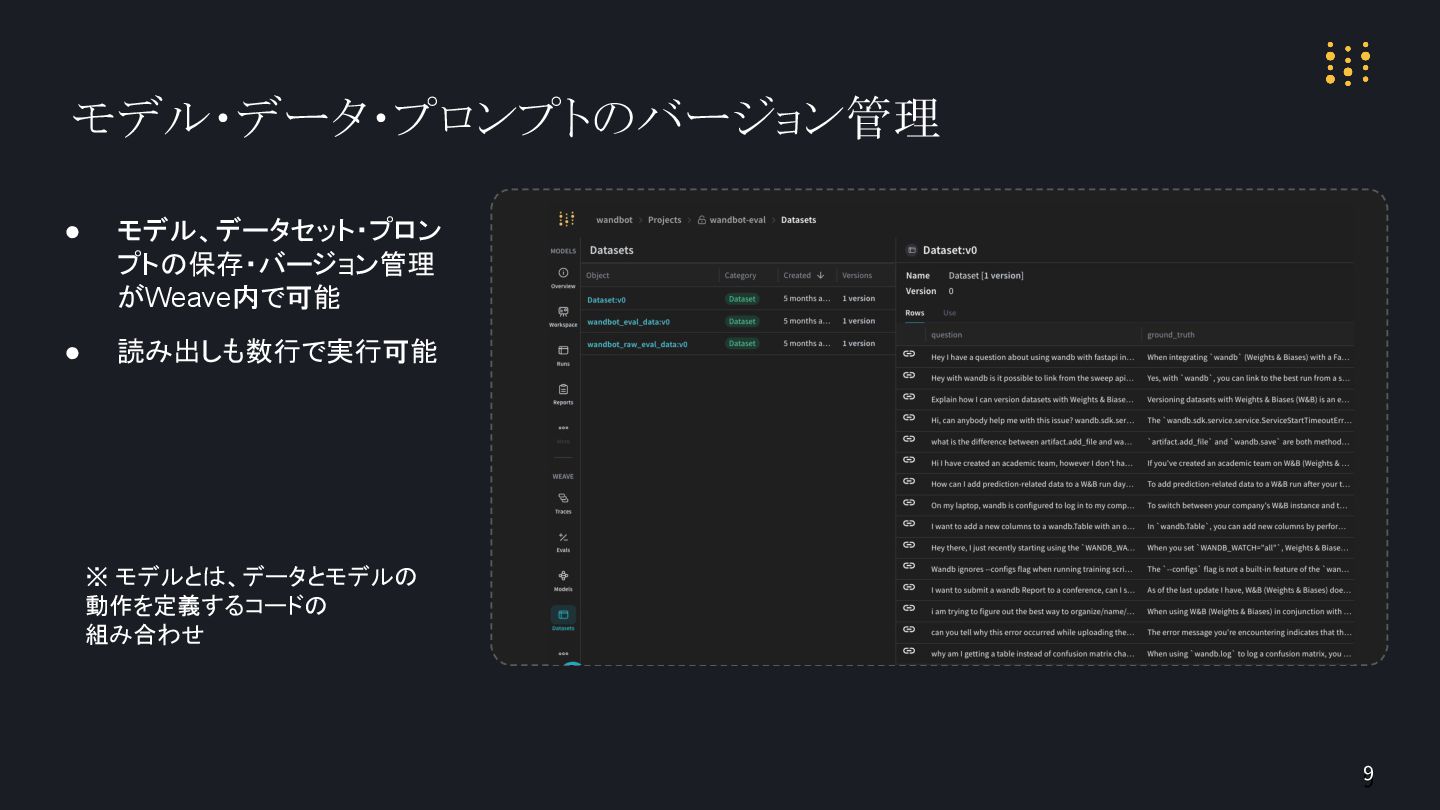The image size is (1440, 810).
Task: Open the wandbot_eval_data:v0 object link
Action: click(x=628, y=322)
